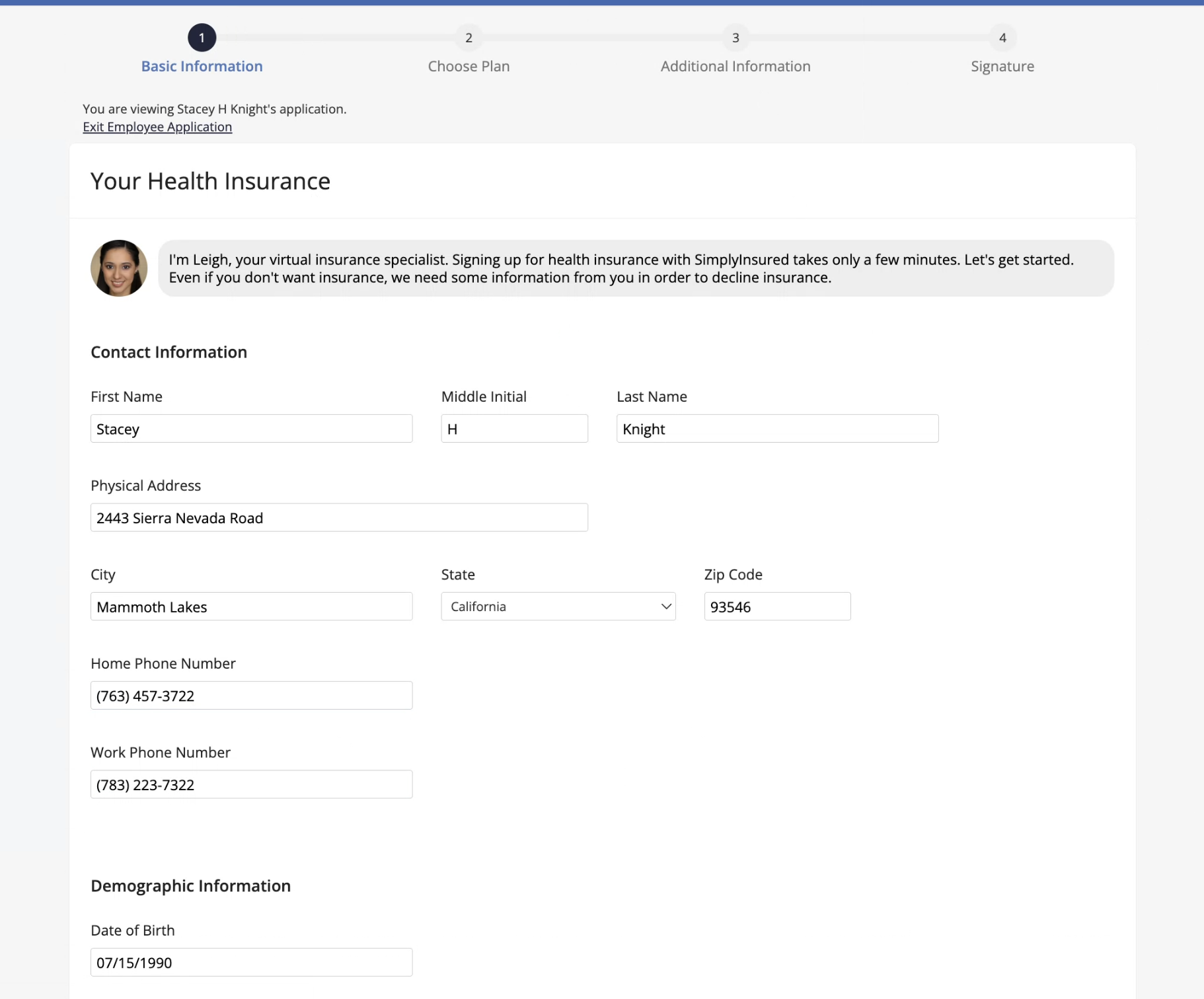Click the Middle Initial field with H

coord(515,429)
